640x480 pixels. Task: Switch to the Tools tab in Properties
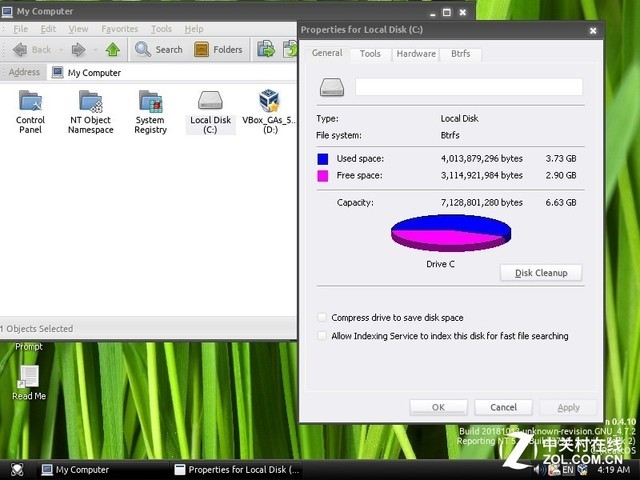[370, 54]
